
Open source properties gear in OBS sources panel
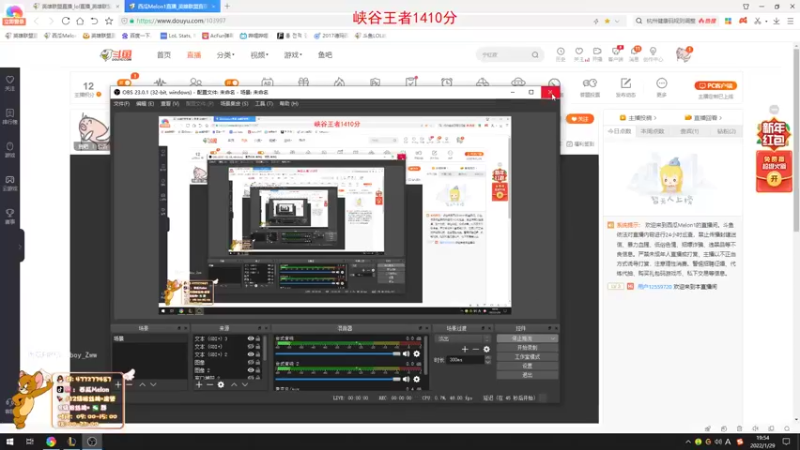[221, 384]
